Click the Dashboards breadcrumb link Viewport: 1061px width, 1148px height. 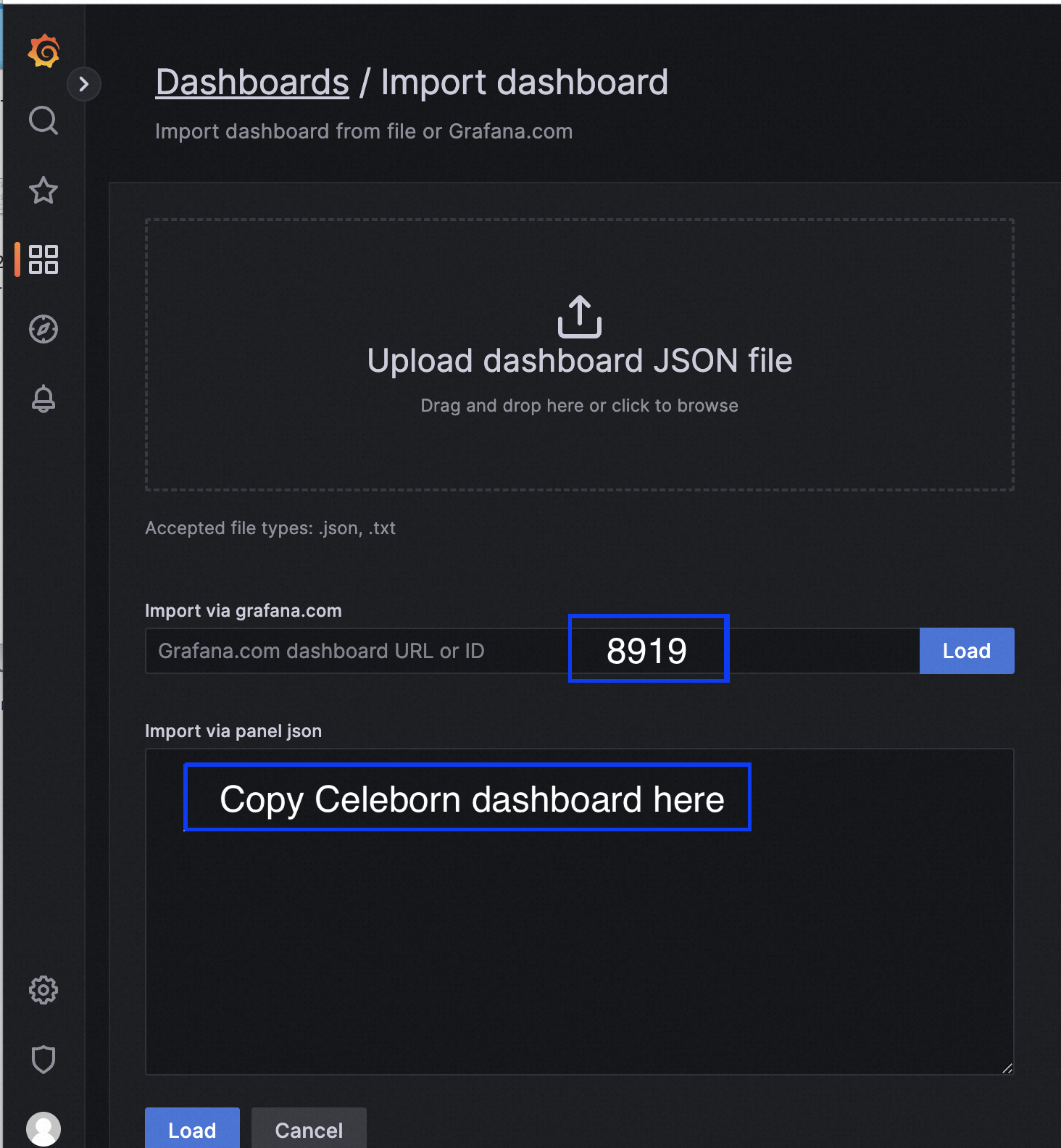click(252, 82)
